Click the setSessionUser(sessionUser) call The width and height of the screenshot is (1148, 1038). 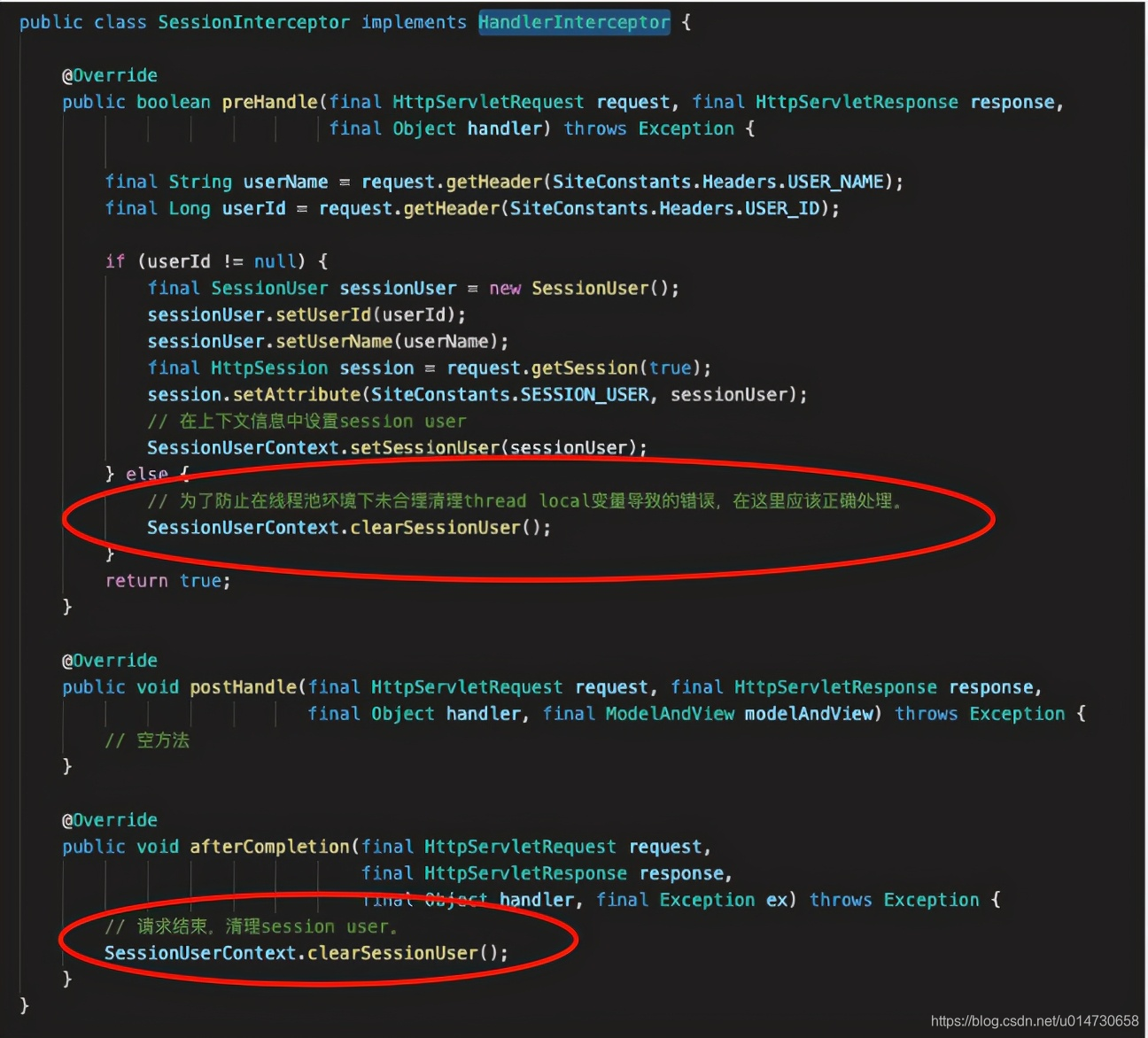494,447
